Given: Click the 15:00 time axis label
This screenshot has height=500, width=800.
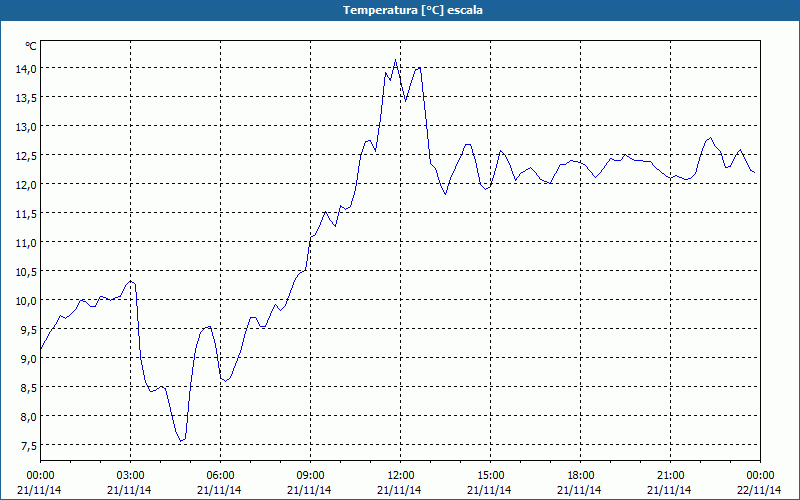Looking at the screenshot, I should pos(490,476).
